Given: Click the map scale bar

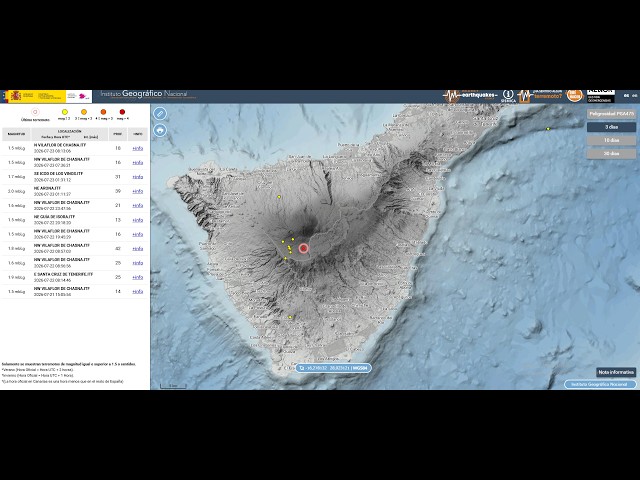Looking at the screenshot, I should pyautogui.click(x=173, y=385).
